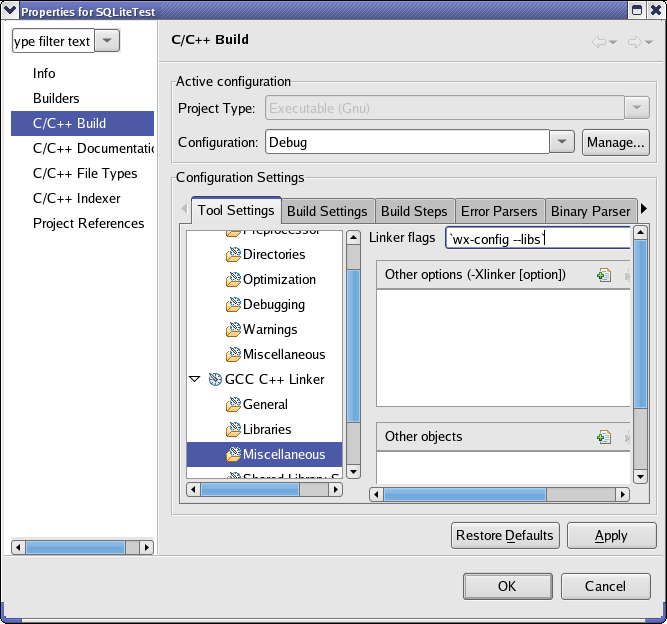The image size is (667, 624).
Task: Select Debugging in the tool tree
Action: [274, 305]
